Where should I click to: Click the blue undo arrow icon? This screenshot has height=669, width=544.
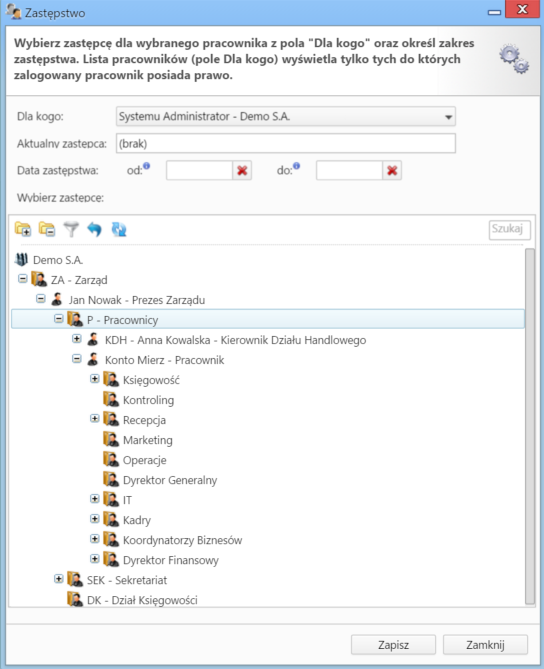tap(95, 230)
